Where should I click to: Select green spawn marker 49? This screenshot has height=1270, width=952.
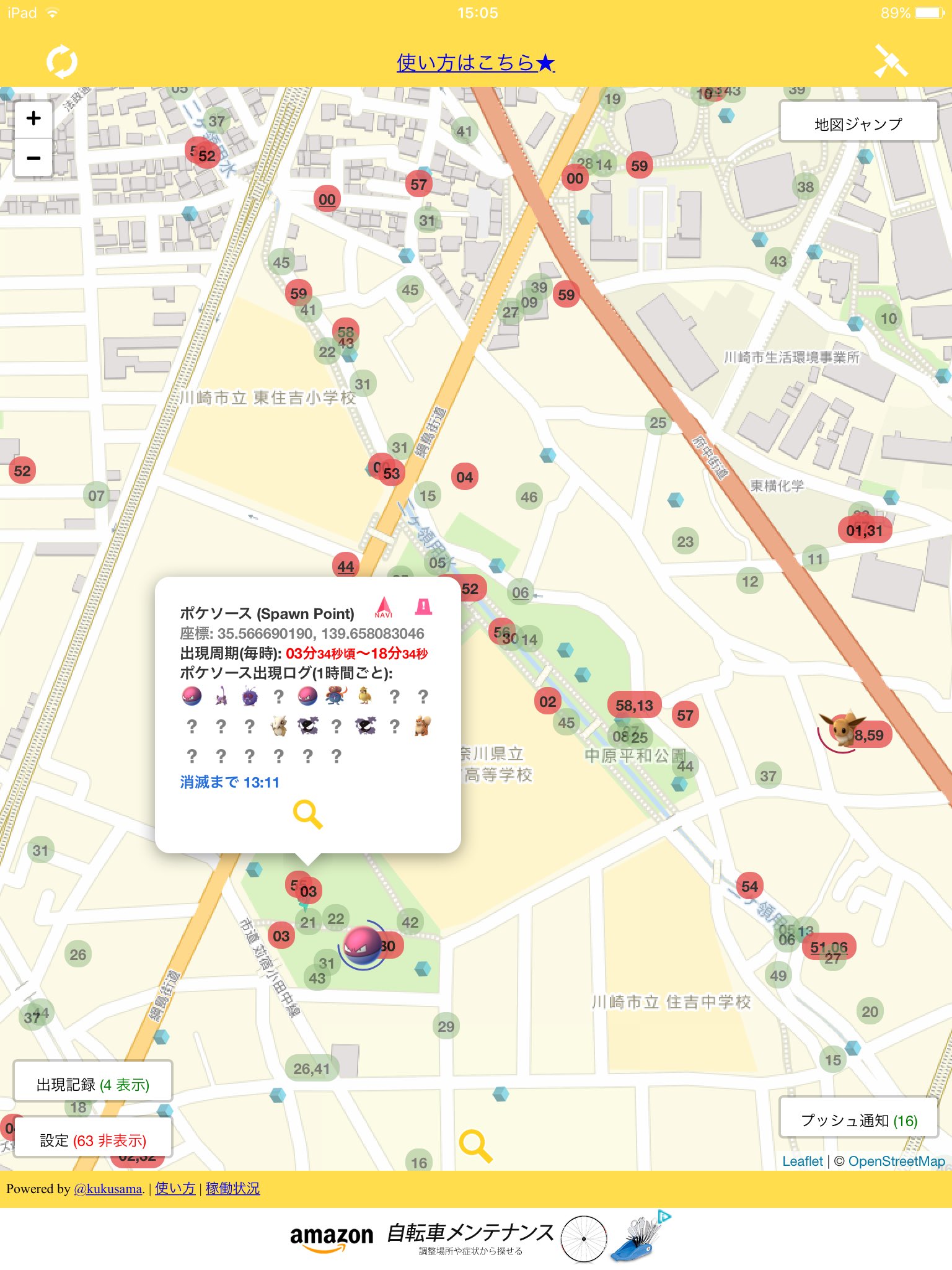tap(778, 975)
